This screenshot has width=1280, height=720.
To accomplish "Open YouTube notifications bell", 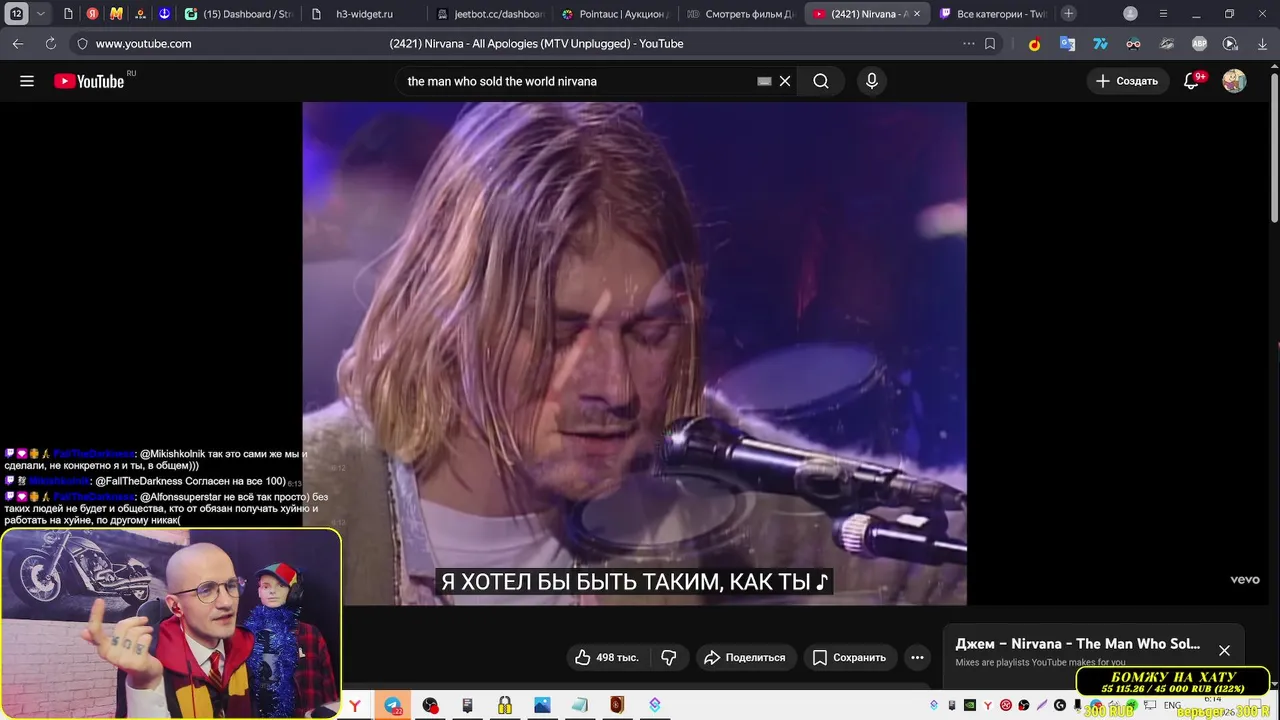I will (1191, 81).
